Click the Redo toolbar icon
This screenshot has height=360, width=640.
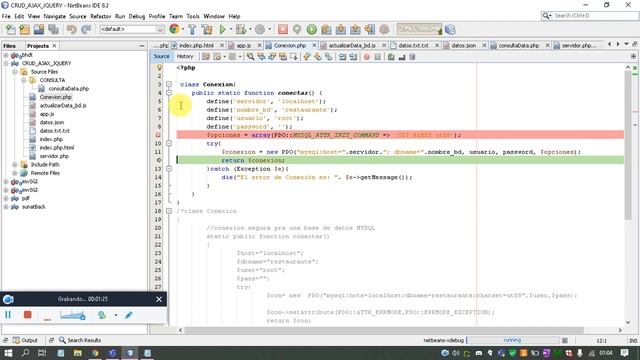[86, 29]
